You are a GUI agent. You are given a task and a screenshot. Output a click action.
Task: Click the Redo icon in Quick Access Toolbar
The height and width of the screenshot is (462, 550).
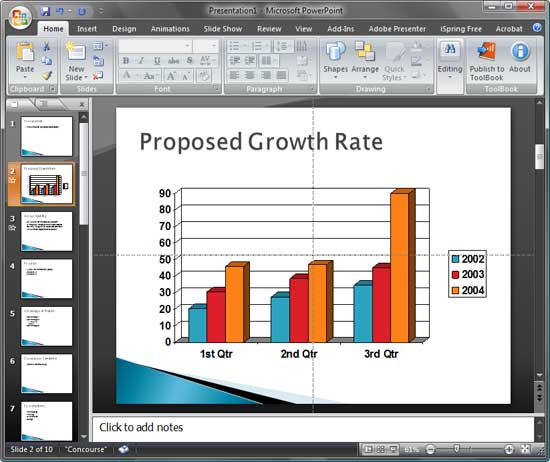coord(82,11)
